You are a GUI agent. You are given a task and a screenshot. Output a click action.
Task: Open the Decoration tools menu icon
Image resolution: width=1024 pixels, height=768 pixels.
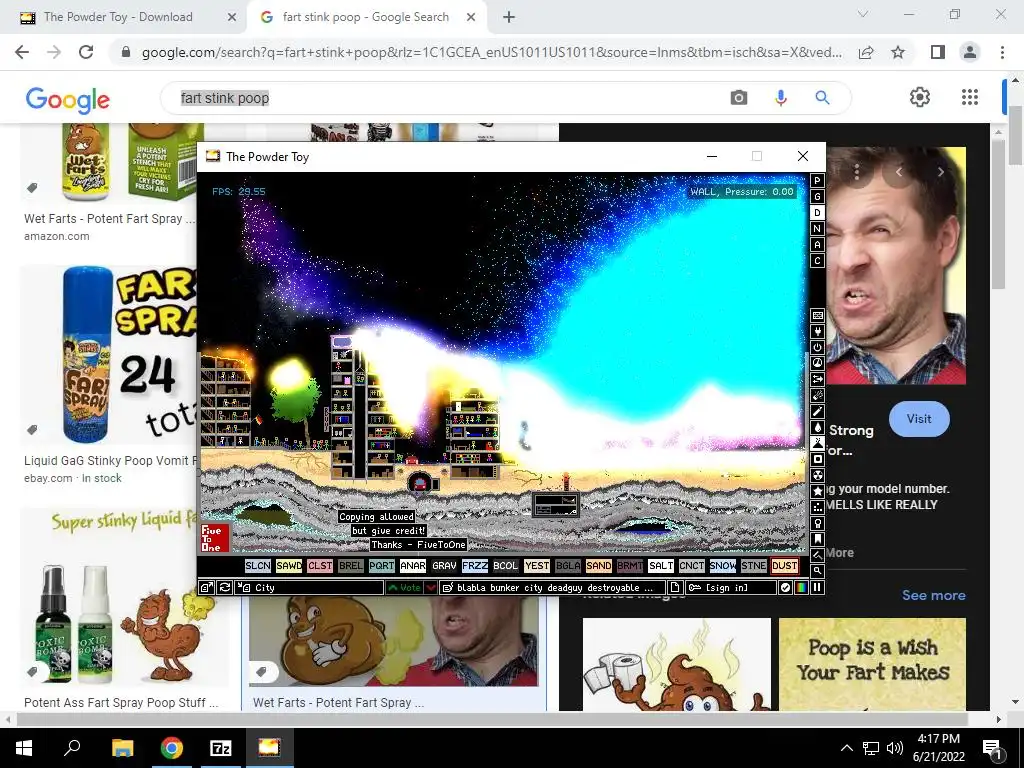point(817,555)
